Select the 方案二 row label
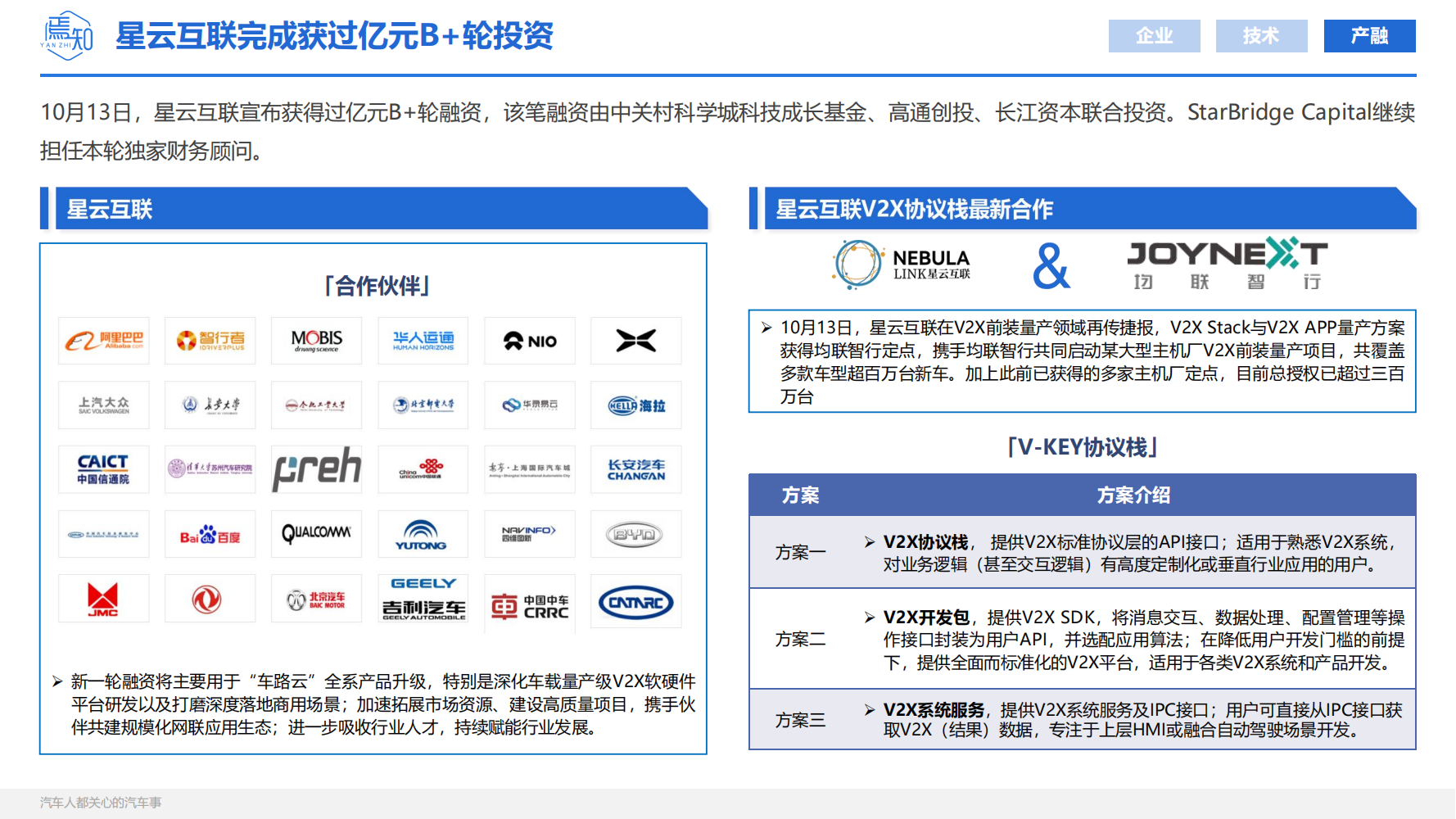Screen dimensions: 1456x819 pyautogui.click(x=800, y=639)
